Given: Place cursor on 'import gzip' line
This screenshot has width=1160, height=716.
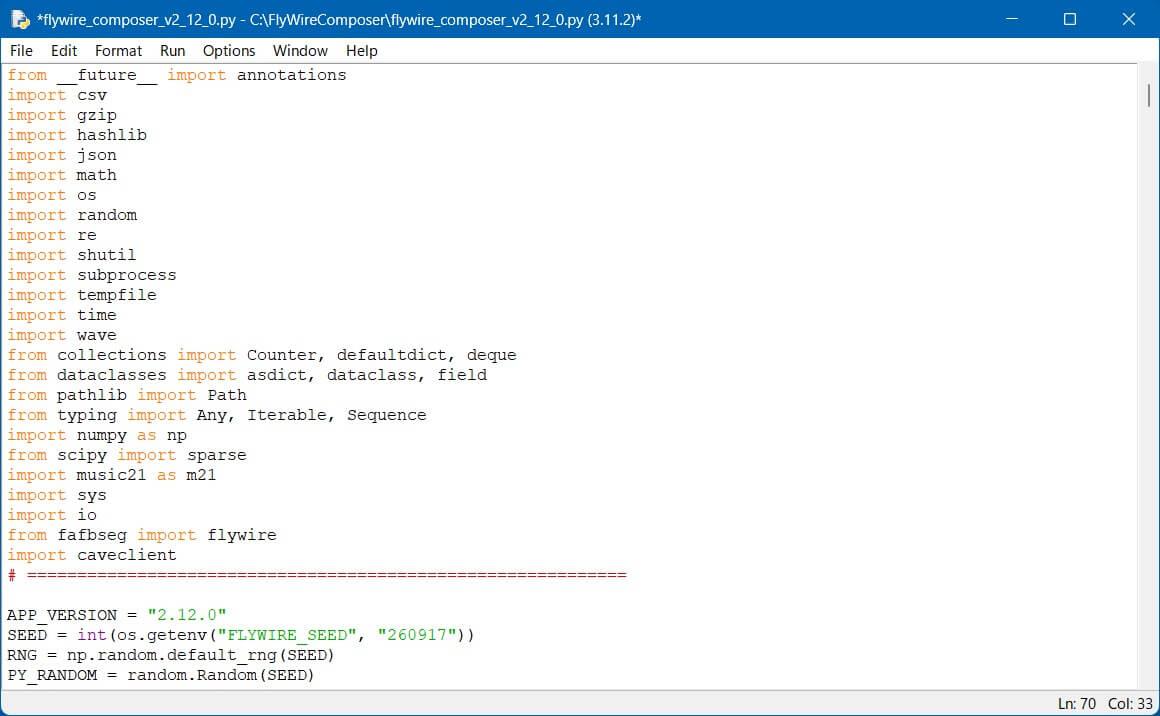Looking at the screenshot, I should click(x=62, y=115).
